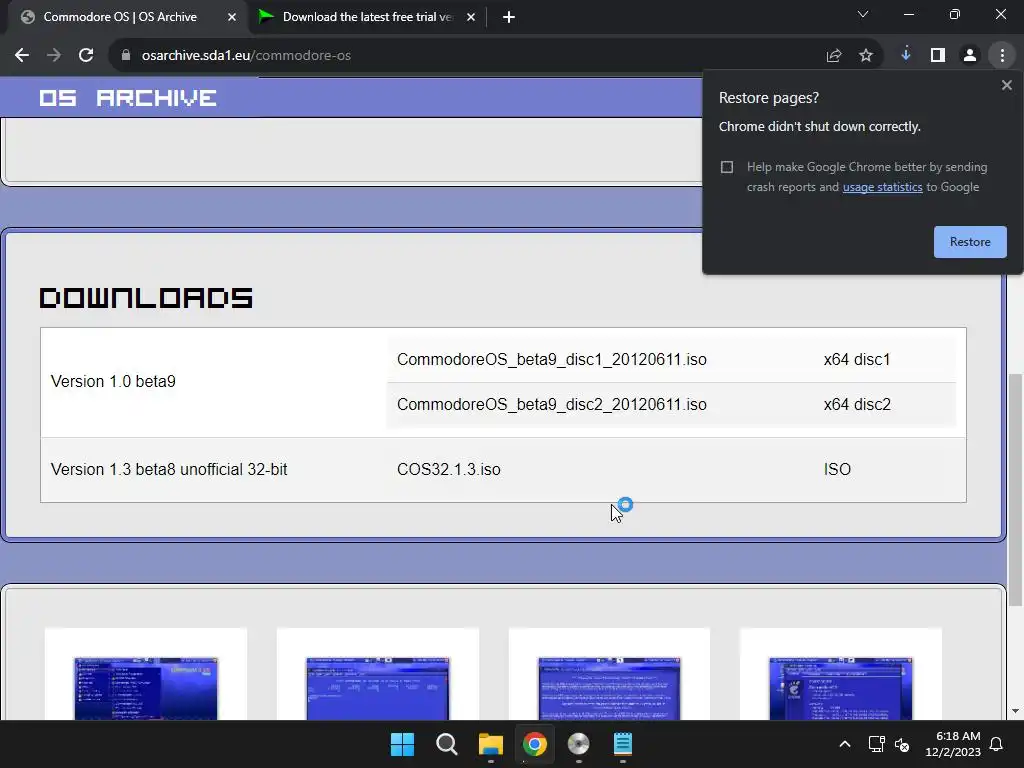Toggle the Chrome side panel

(x=938, y=56)
